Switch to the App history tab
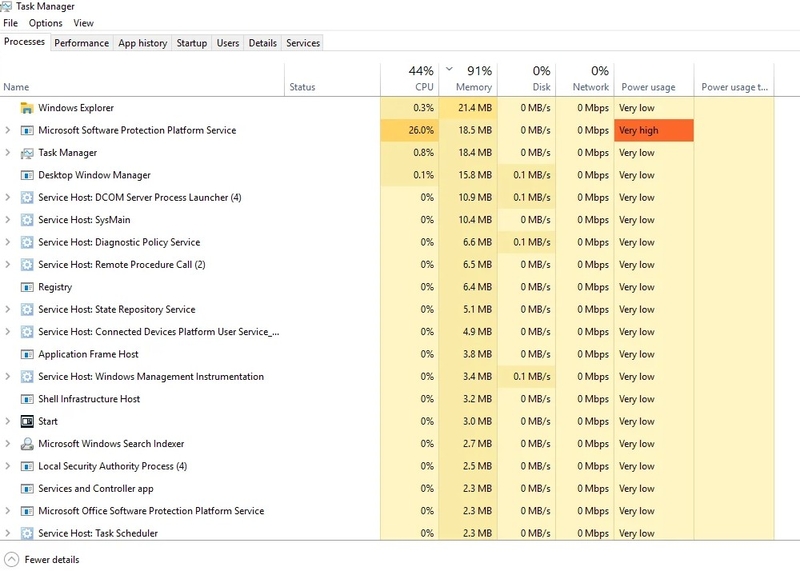Viewport: 800px width, 571px height. click(143, 43)
